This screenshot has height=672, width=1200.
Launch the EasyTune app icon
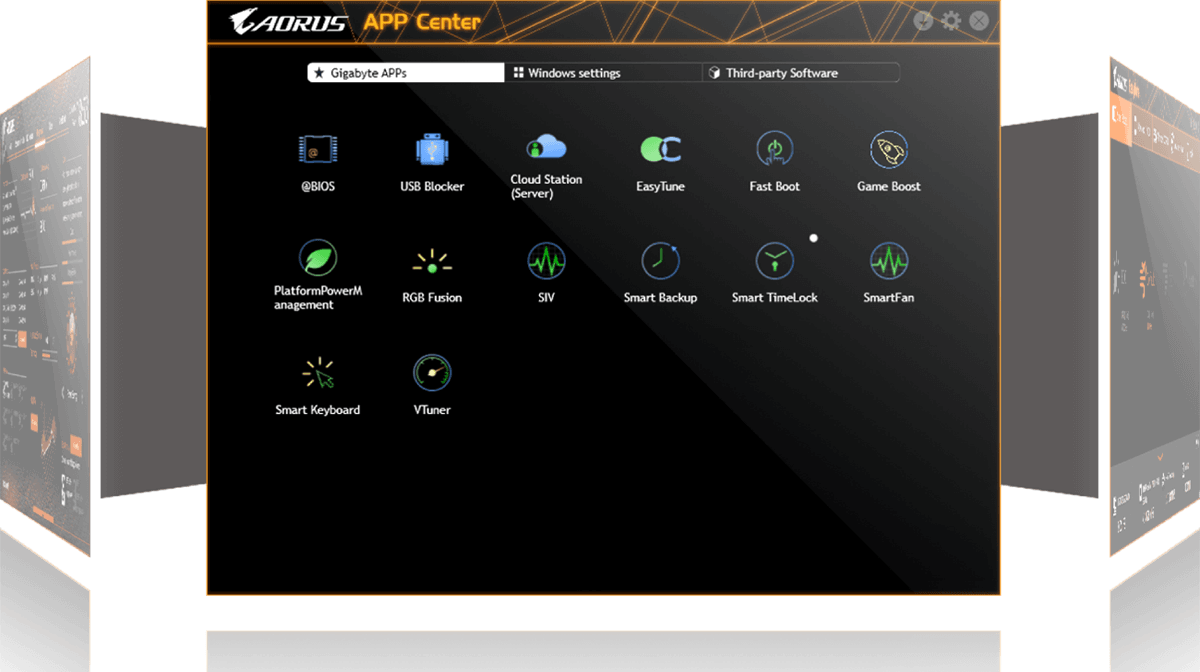[x=660, y=150]
